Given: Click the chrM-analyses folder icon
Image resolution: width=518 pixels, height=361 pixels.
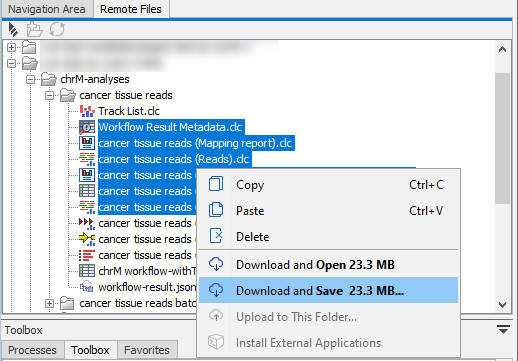Looking at the screenshot, I should click(49, 79).
